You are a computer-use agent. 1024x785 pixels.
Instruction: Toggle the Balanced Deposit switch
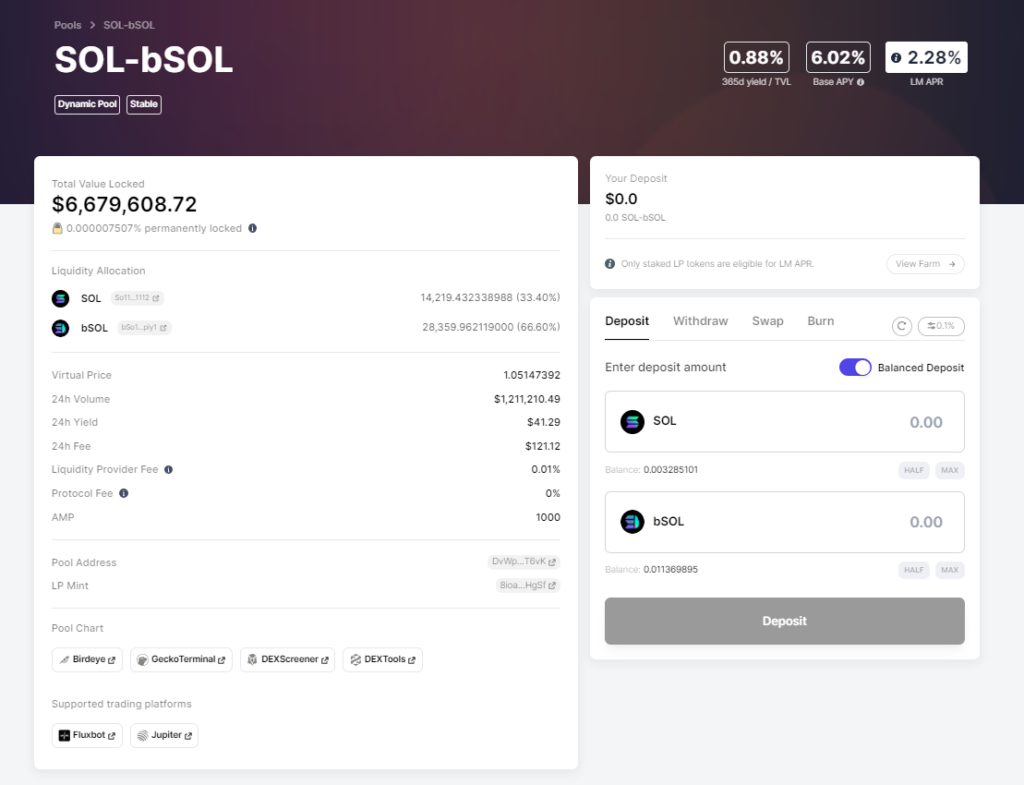point(855,367)
